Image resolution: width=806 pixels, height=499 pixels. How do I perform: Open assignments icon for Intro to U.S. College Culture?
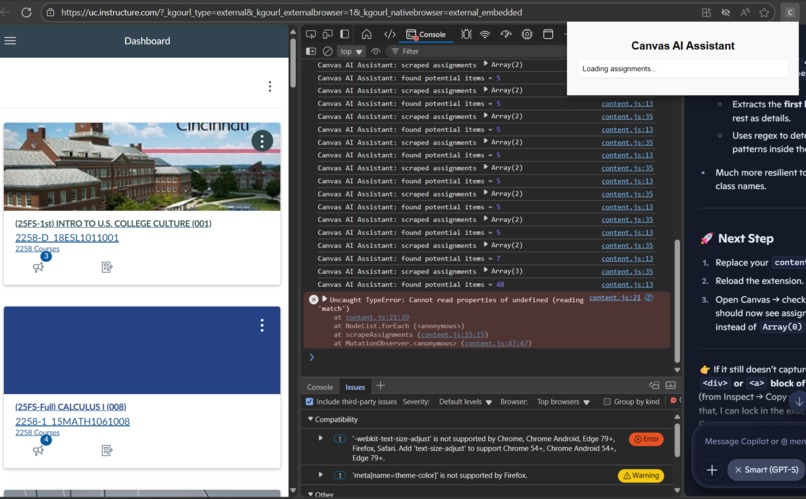coord(107,267)
